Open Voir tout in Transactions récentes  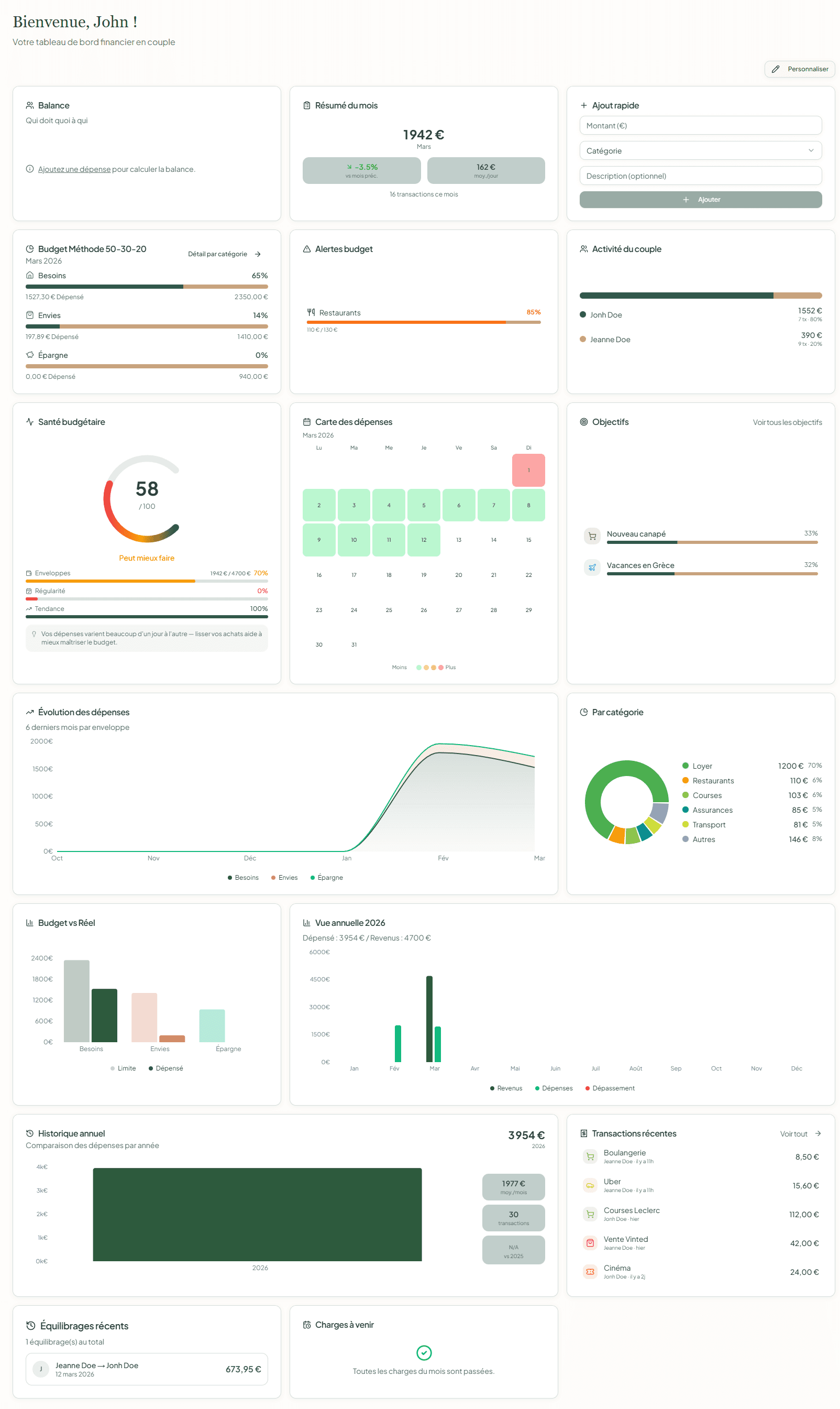(x=799, y=1133)
